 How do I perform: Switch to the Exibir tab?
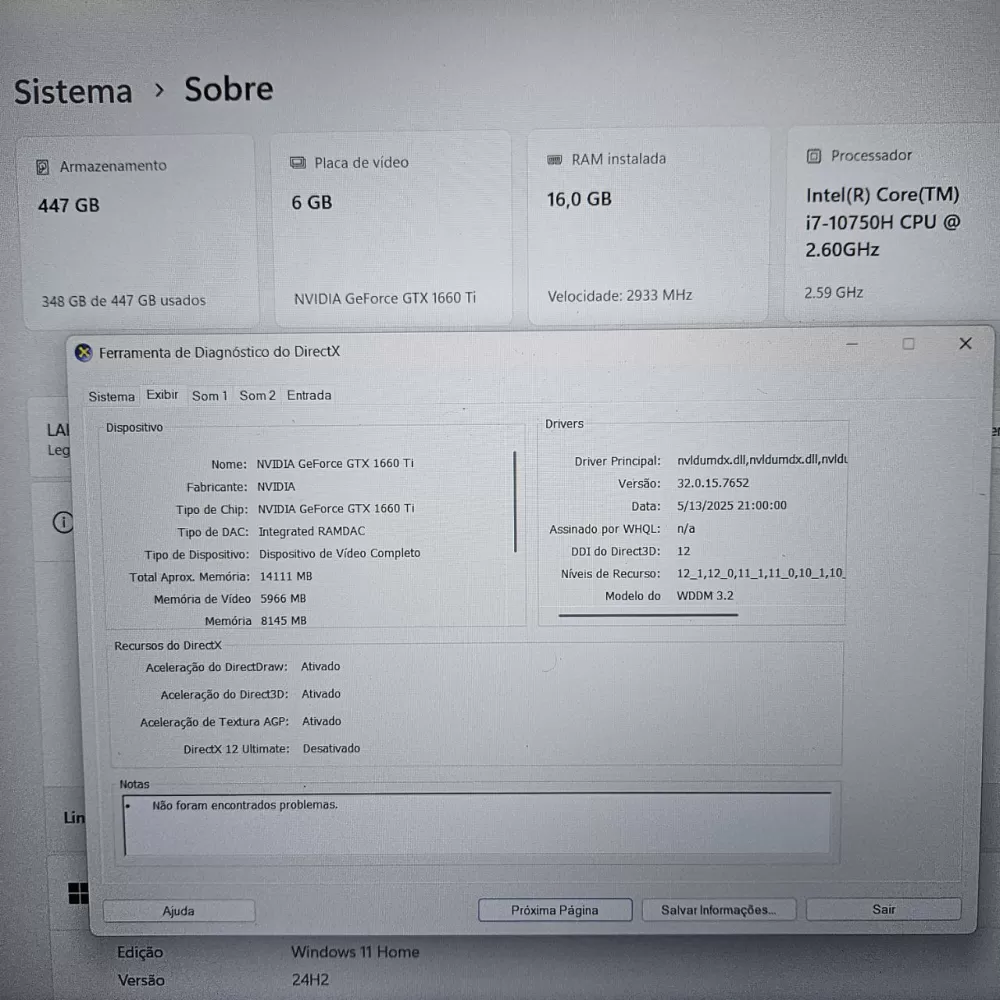click(163, 395)
